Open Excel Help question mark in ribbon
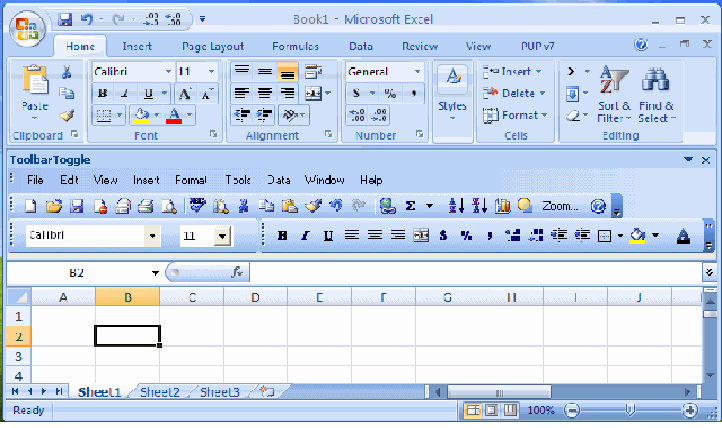Viewport: 722px width, 428px height. tap(640, 45)
